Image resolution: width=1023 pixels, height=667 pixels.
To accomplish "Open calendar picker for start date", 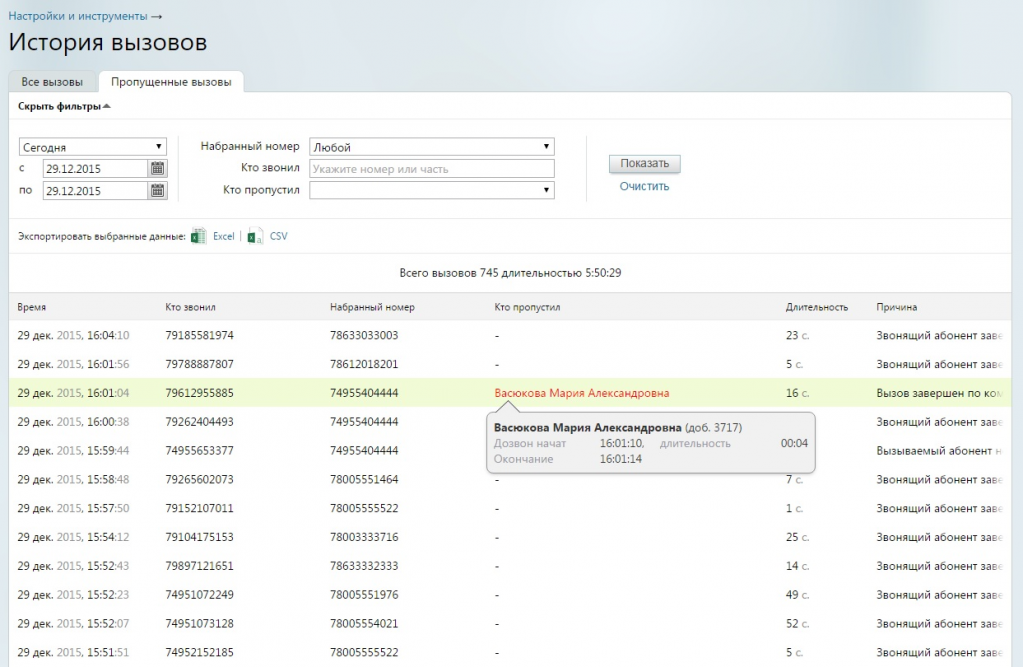I will click(158, 169).
